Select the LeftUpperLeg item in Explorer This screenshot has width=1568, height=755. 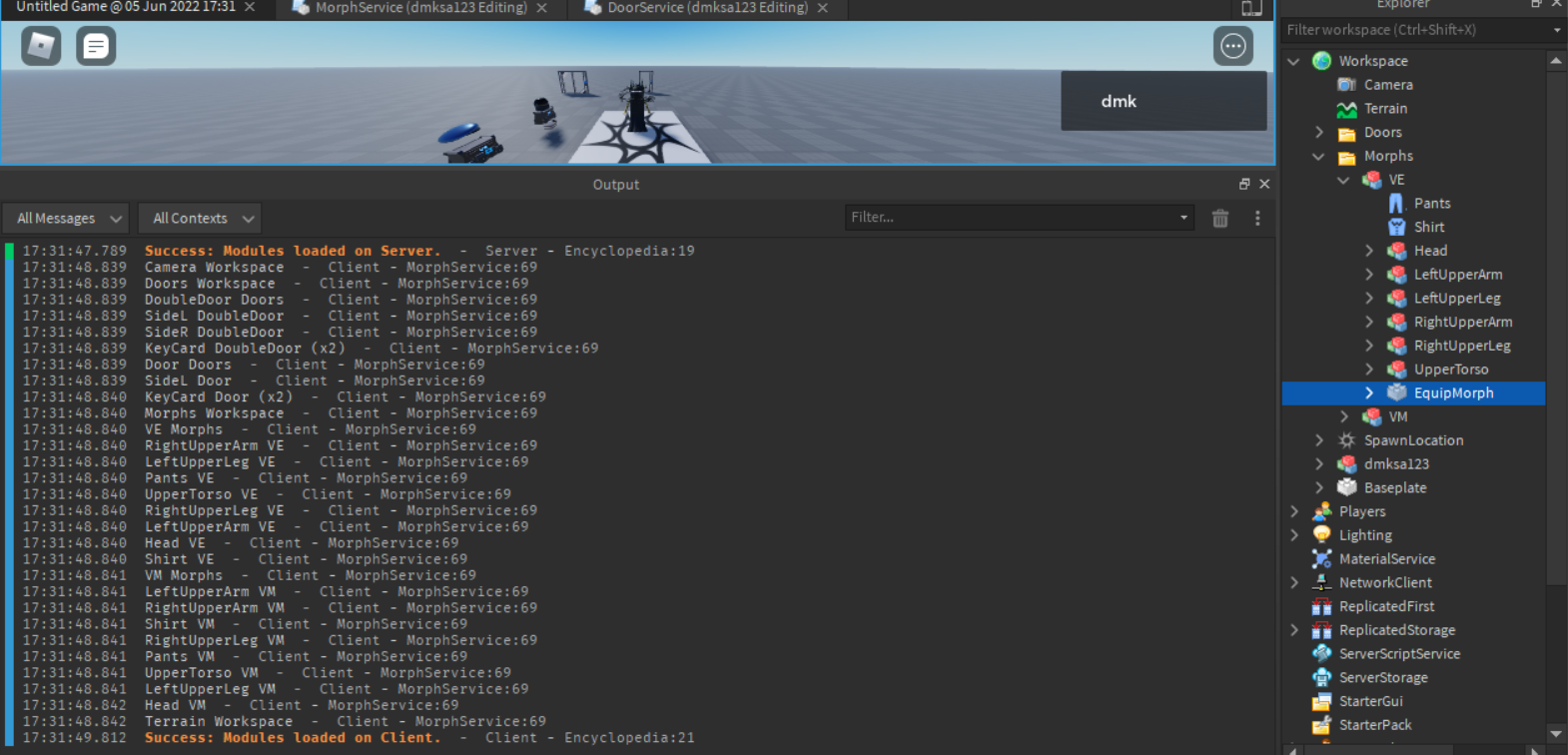click(x=1457, y=299)
